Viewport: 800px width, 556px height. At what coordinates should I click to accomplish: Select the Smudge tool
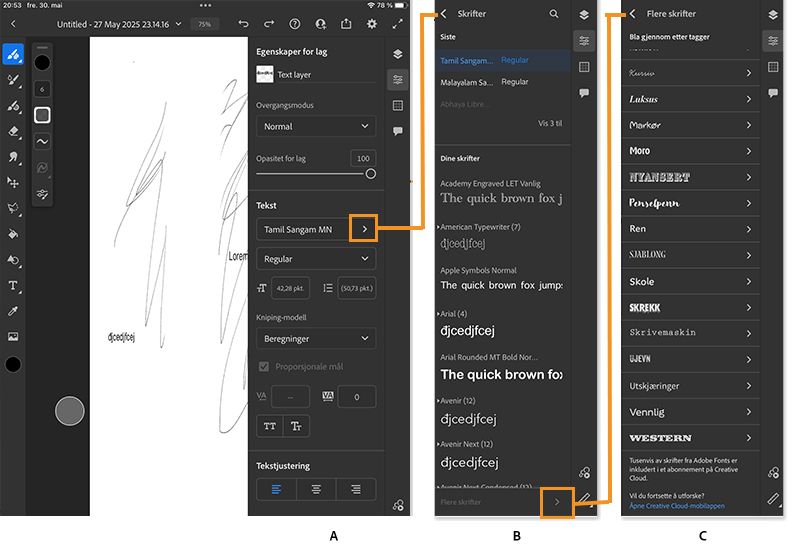click(13, 157)
